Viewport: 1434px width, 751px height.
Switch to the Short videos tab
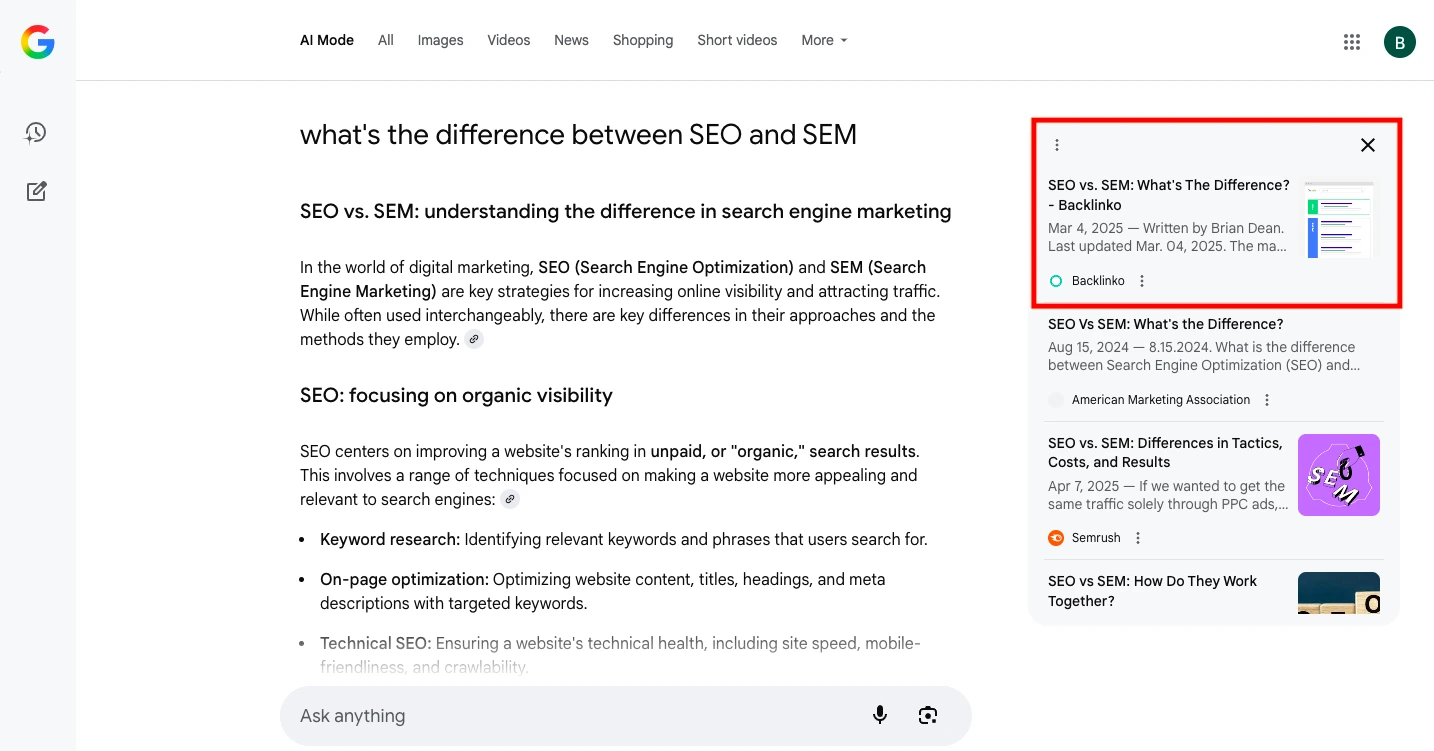(737, 40)
